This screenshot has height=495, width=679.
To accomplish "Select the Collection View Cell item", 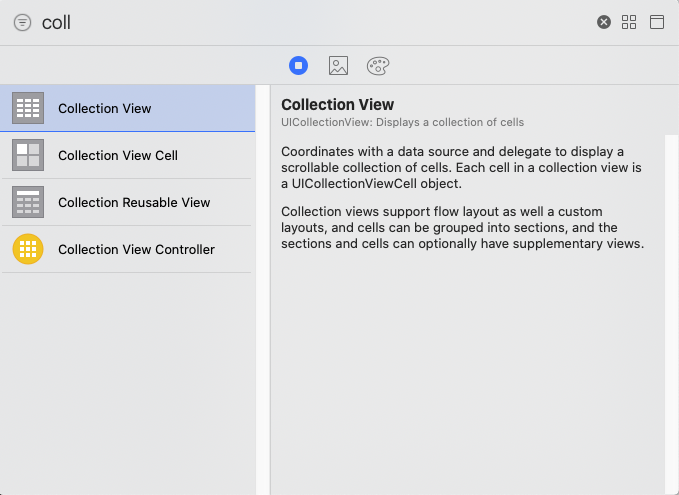I will coord(127,155).
